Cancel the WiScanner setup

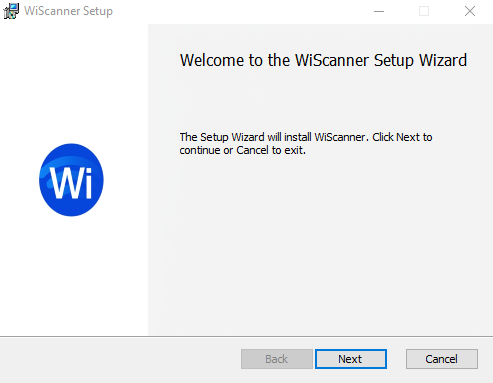[x=442, y=359]
